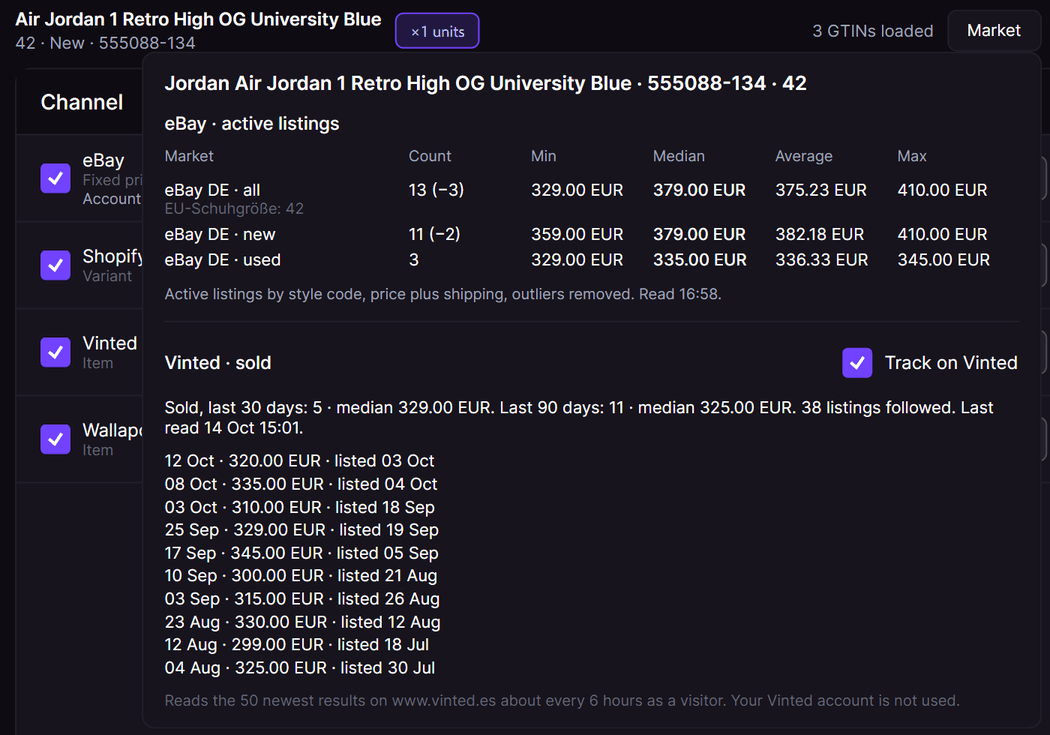This screenshot has height=735, width=1050.
Task: Toggle the Wallapop channel checkbox
Action: click(x=56, y=439)
